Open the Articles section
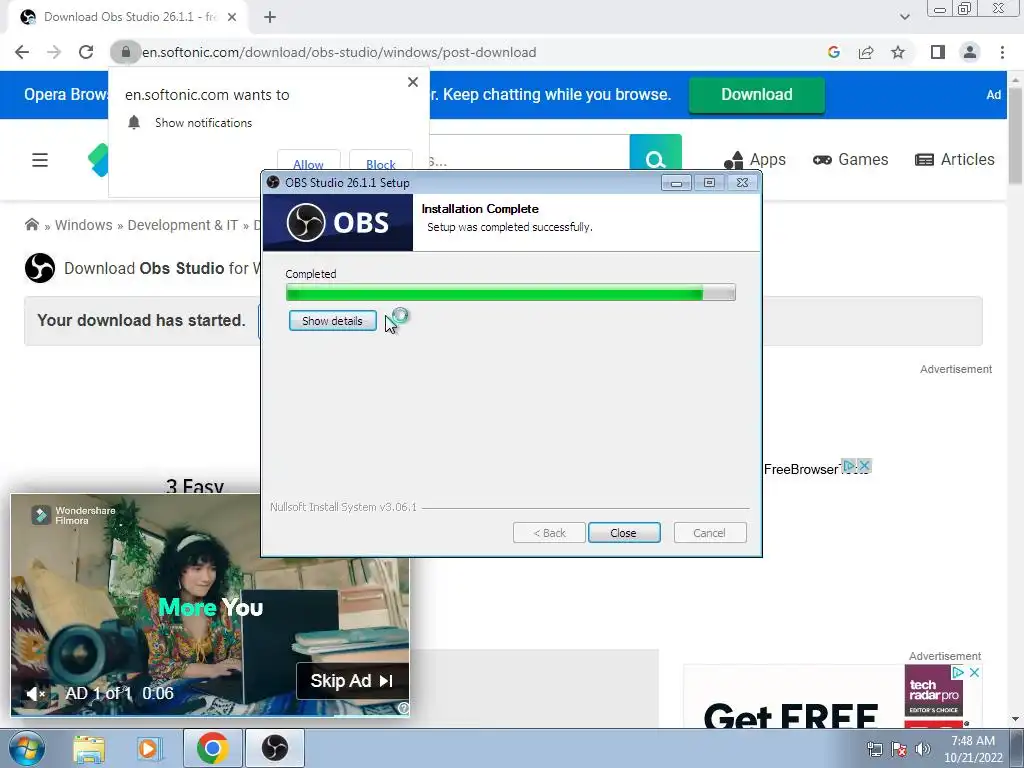This screenshot has width=1024, height=768. [955, 159]
